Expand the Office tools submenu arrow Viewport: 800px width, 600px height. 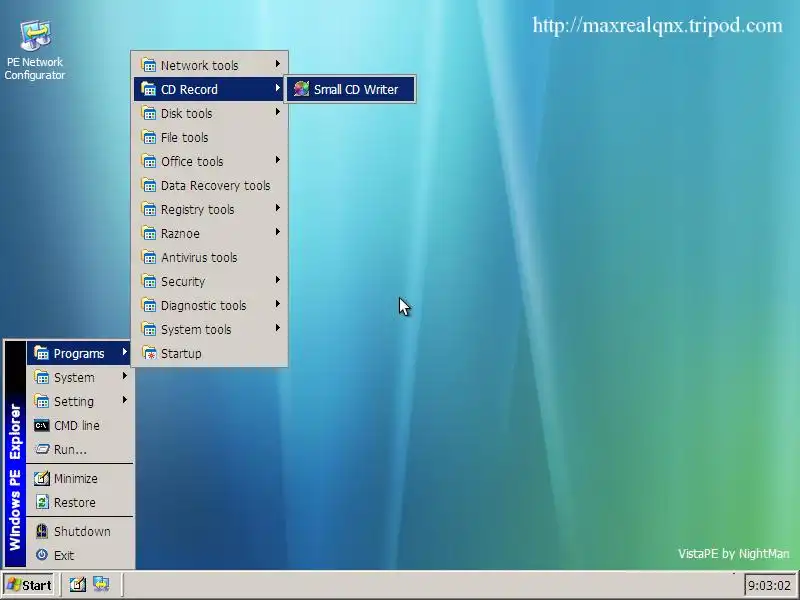click(x=278, y=160)
